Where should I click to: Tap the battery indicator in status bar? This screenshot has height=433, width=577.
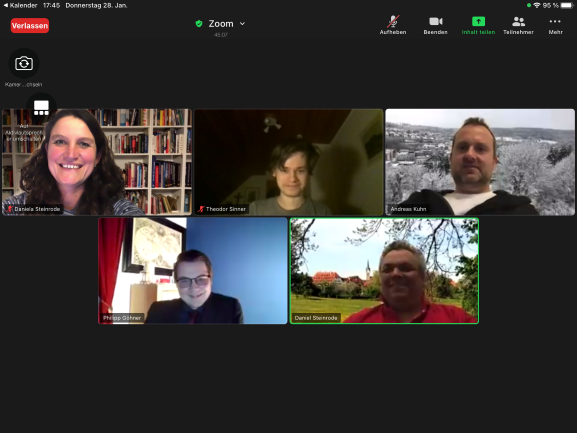[567, 5]
